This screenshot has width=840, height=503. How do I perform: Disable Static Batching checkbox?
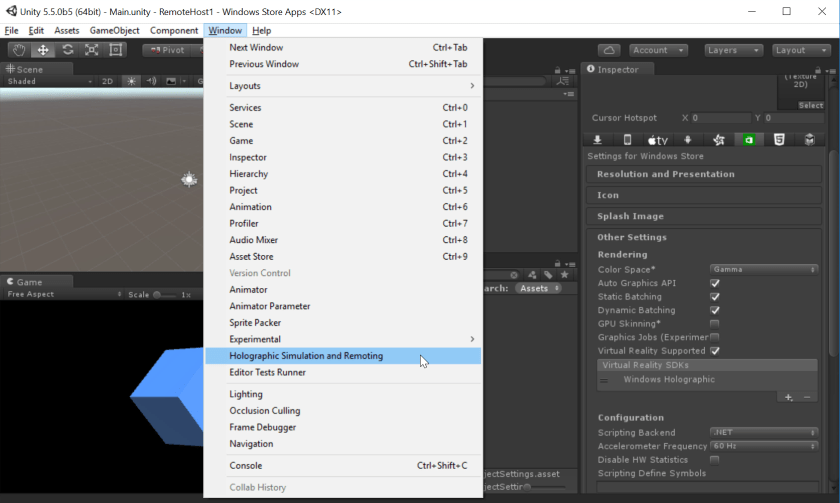coord(715,297)
